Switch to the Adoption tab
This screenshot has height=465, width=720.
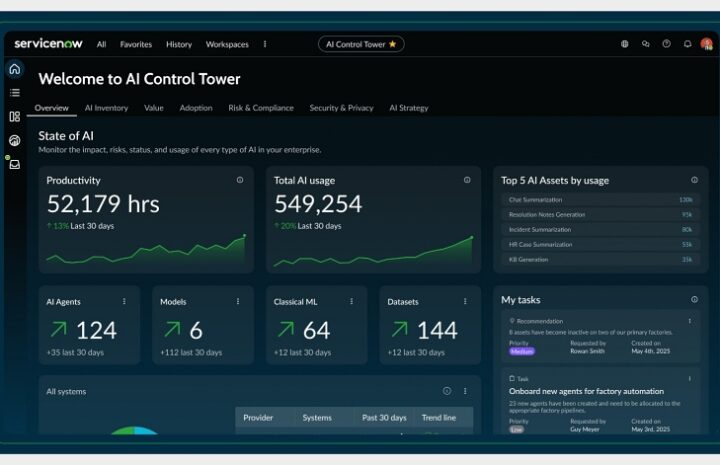pyautogui.click(x=196, y=108)
